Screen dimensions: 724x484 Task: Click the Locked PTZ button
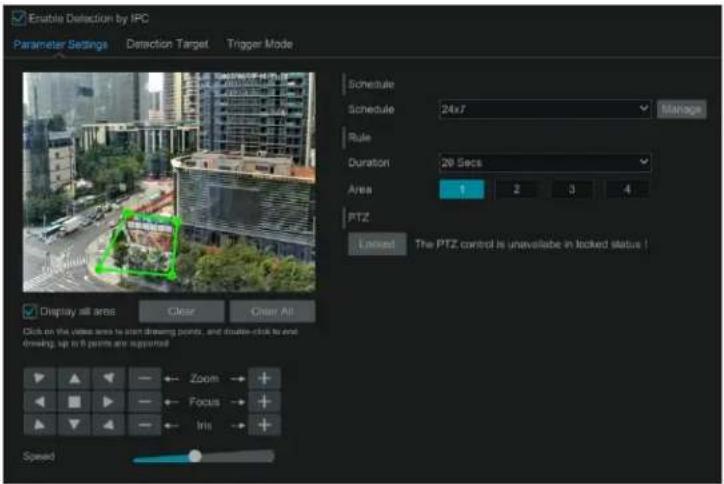point(377,244)
